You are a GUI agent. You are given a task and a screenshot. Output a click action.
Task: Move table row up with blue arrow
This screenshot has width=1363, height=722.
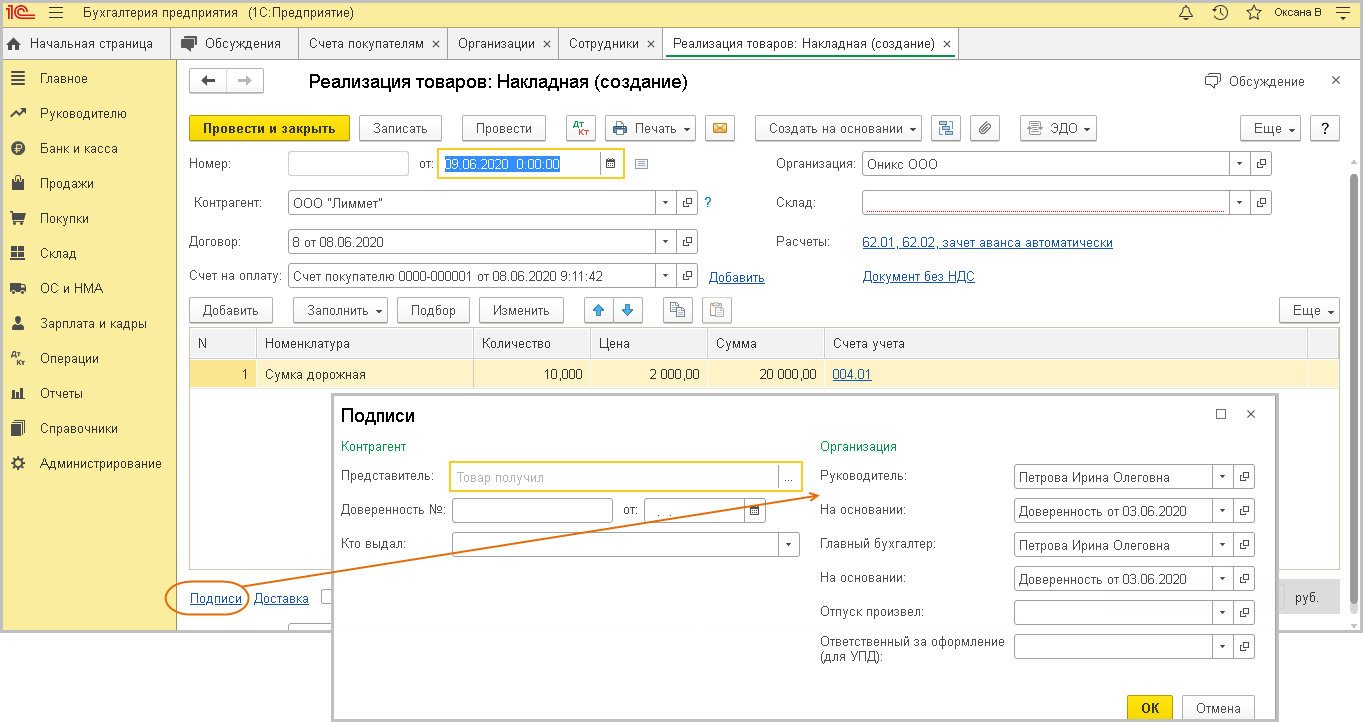[597, 310]
